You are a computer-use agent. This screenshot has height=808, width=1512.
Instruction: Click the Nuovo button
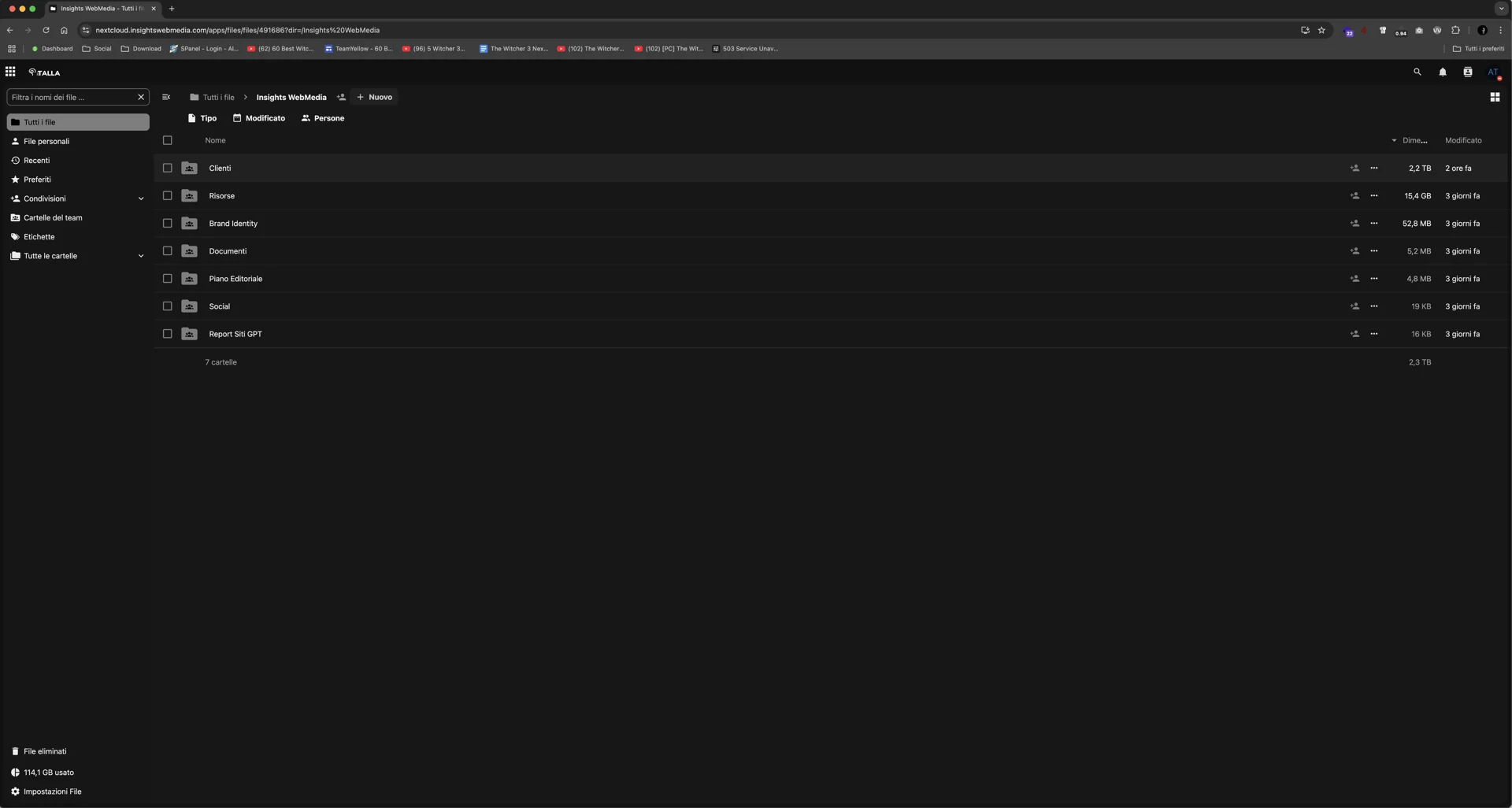point(374,97)
